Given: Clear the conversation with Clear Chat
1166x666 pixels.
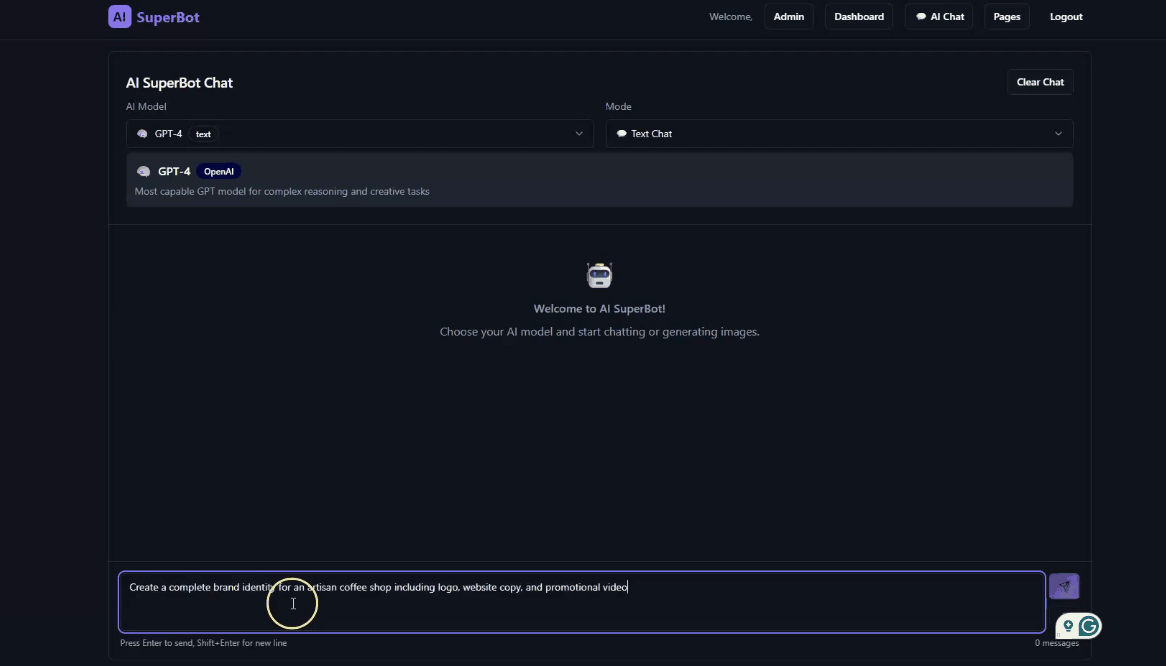Looking at the screenshot, I should point(1040,82).
